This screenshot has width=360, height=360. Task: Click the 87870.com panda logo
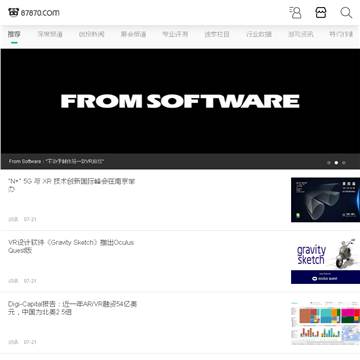coord(34,13)
